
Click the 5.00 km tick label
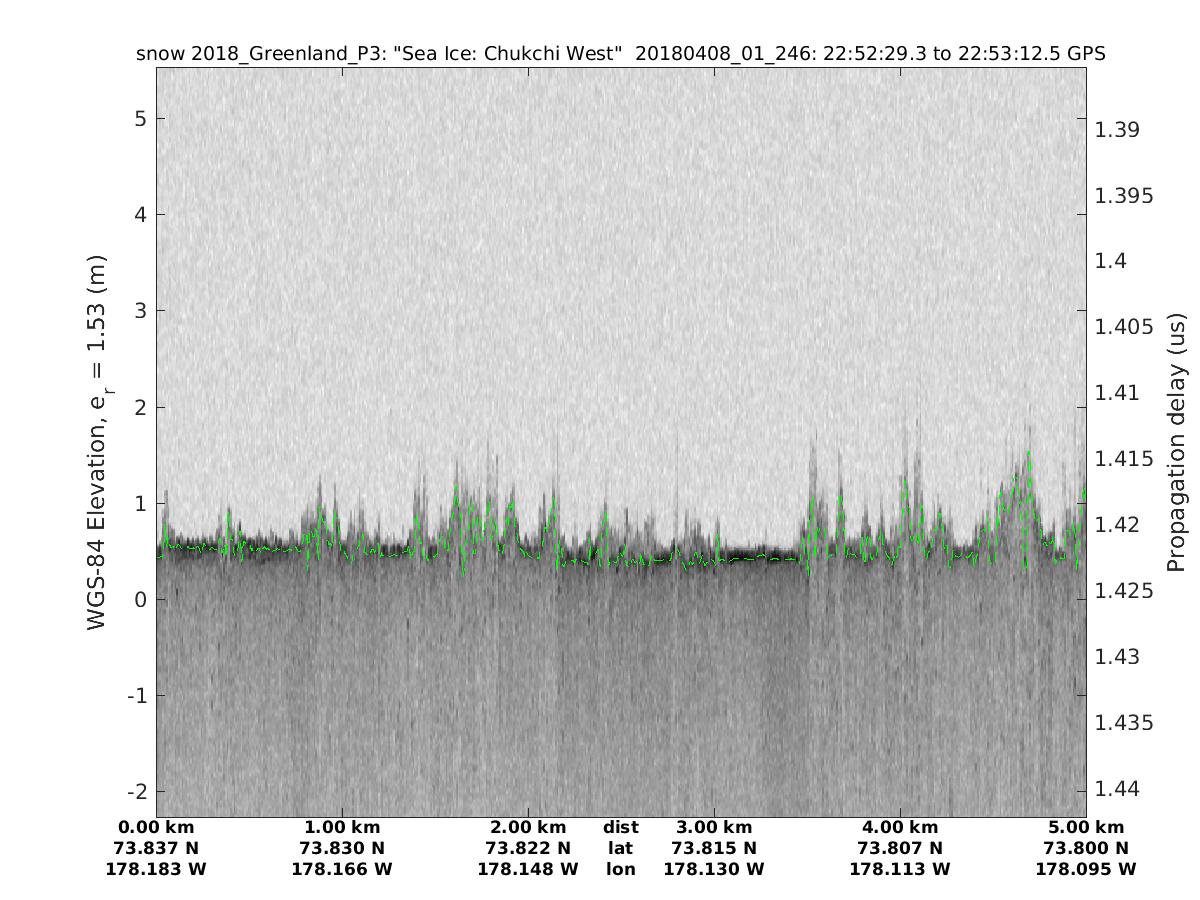(1086, 827)
